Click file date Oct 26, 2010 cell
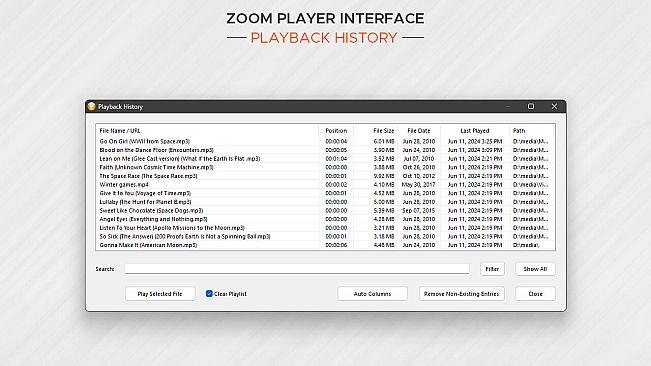 point(418,167)
